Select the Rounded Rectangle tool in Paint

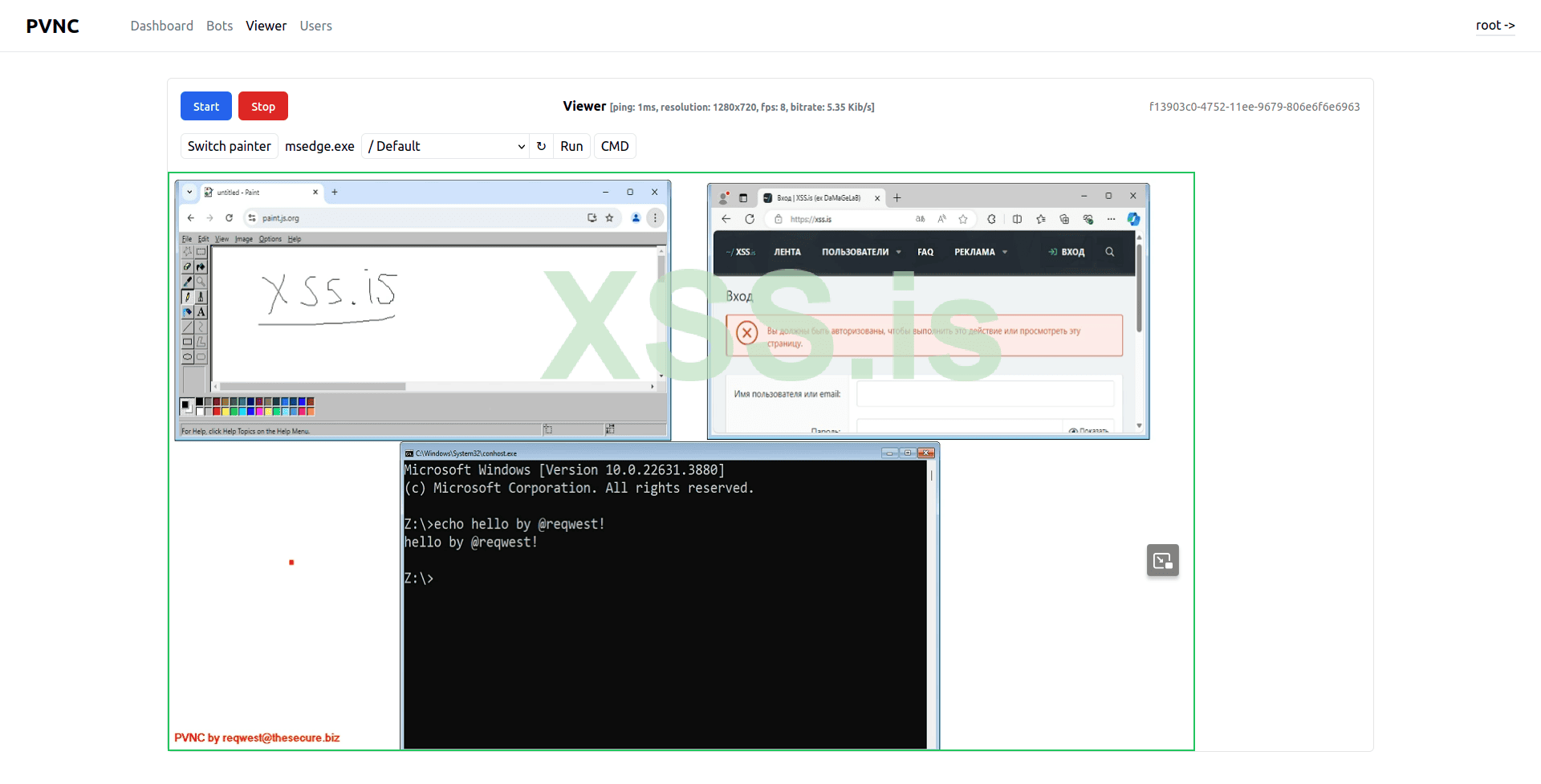pos(201,357)
